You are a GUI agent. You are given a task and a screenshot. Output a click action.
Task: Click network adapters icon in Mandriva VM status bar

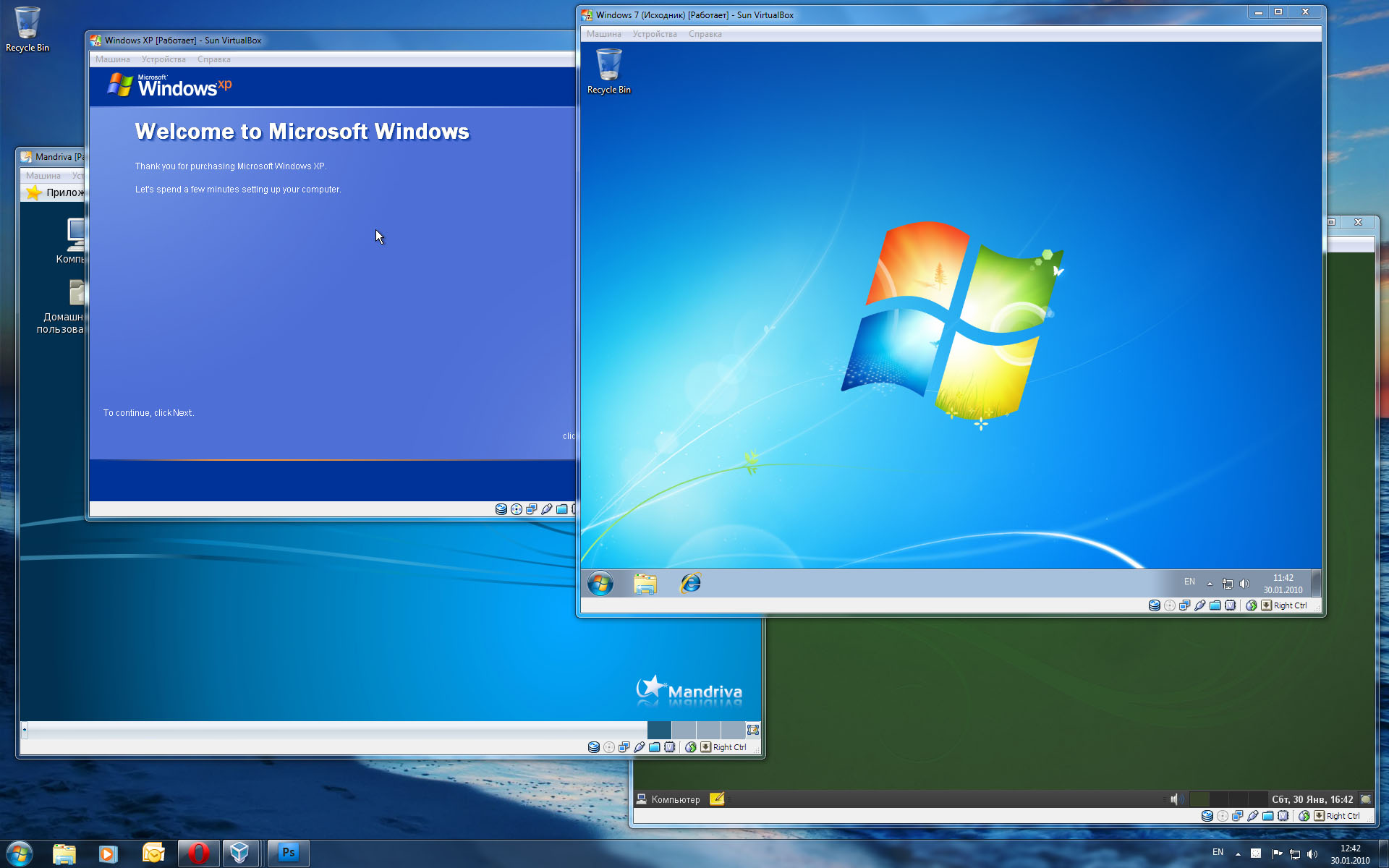[x=624, y=747]
